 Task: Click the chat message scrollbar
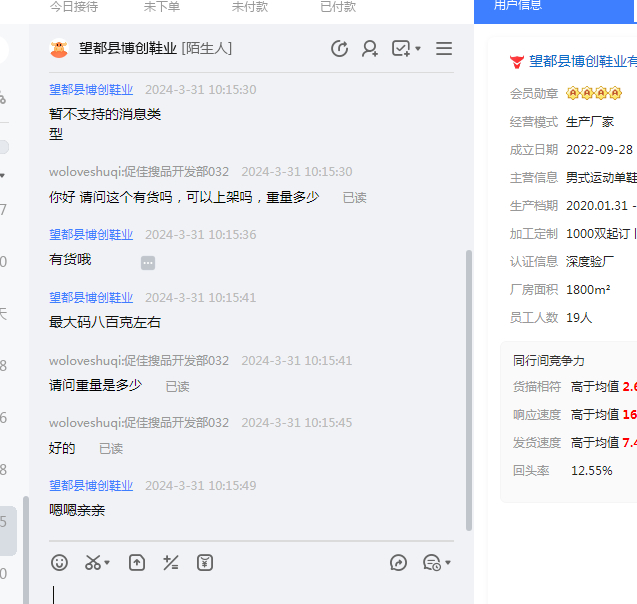469,390
